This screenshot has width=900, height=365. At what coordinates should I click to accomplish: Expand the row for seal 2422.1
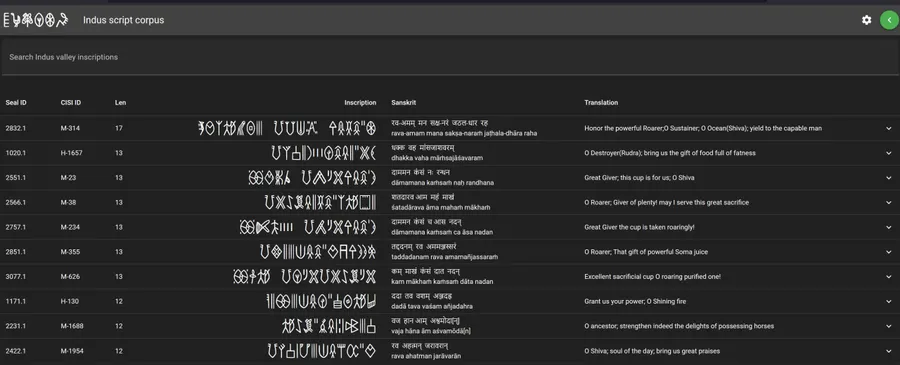889,351
